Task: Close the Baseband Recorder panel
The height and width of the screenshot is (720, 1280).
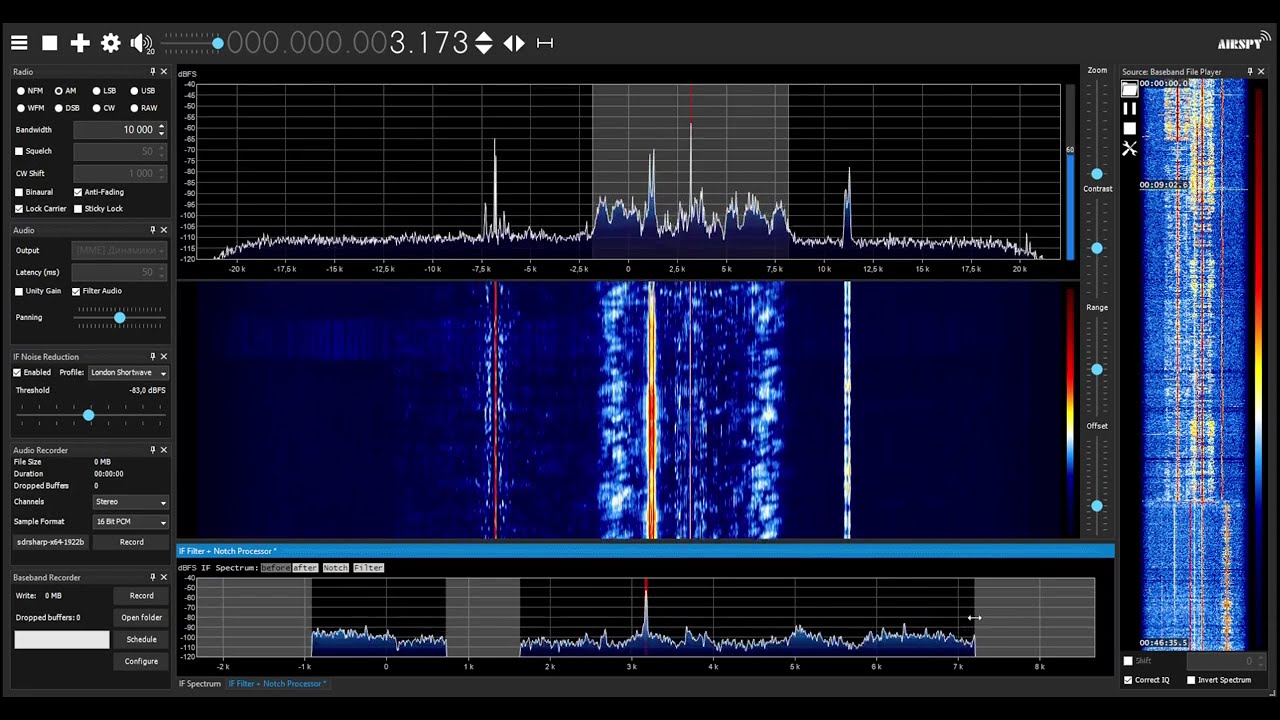Action: (164, 577)
